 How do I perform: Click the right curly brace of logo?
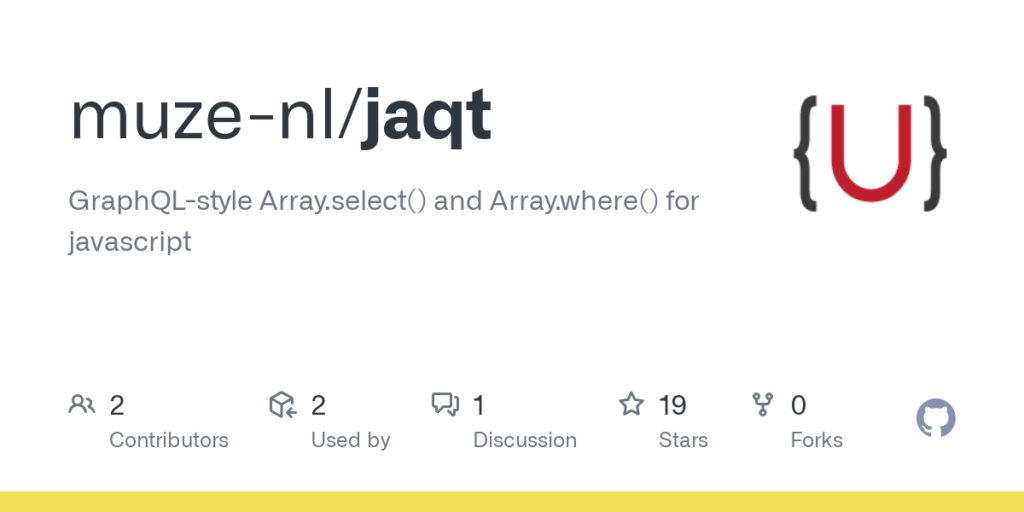tap(932, 153)
